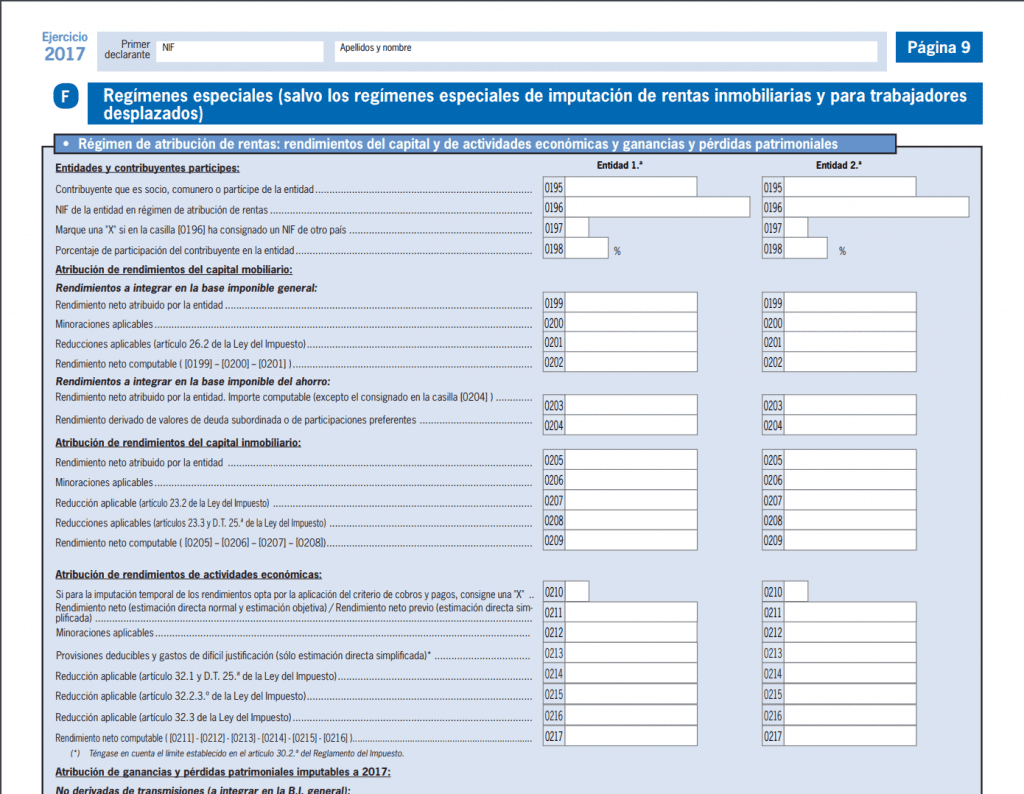Tick box 0210 under Entidad 2

[796, 592]
